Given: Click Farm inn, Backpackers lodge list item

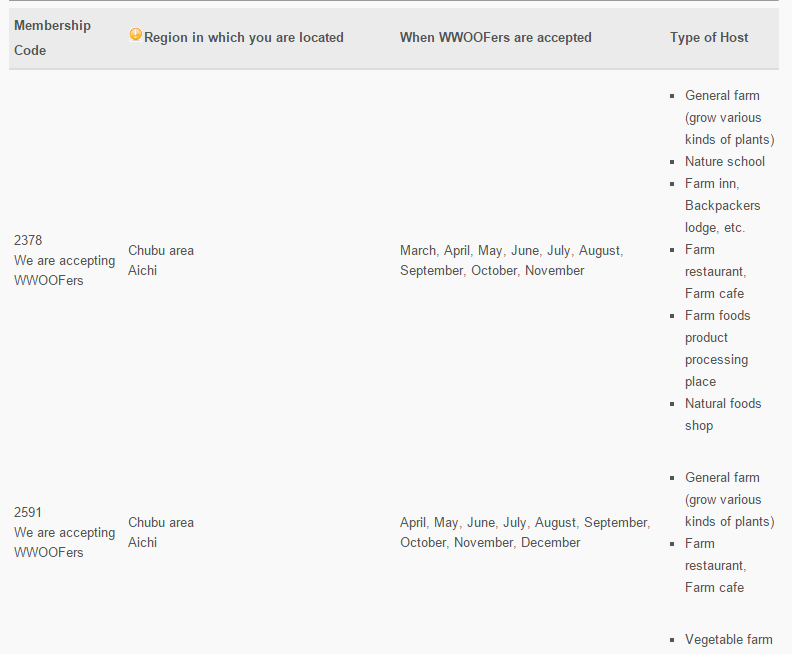Looking at the screenshot, I should [723, 206].
